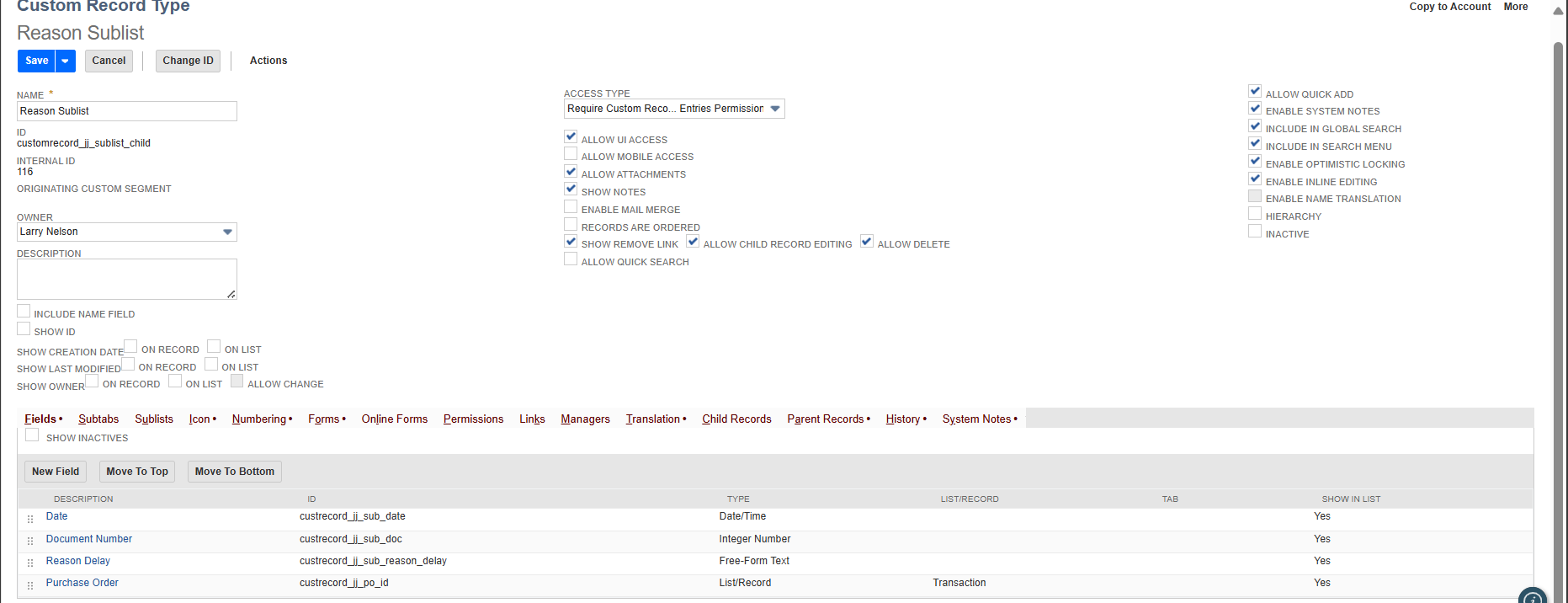This screenshot has width=1568, height=603.
Task: Click drag handle icon for Date row
Action: [x=30, y=519]
